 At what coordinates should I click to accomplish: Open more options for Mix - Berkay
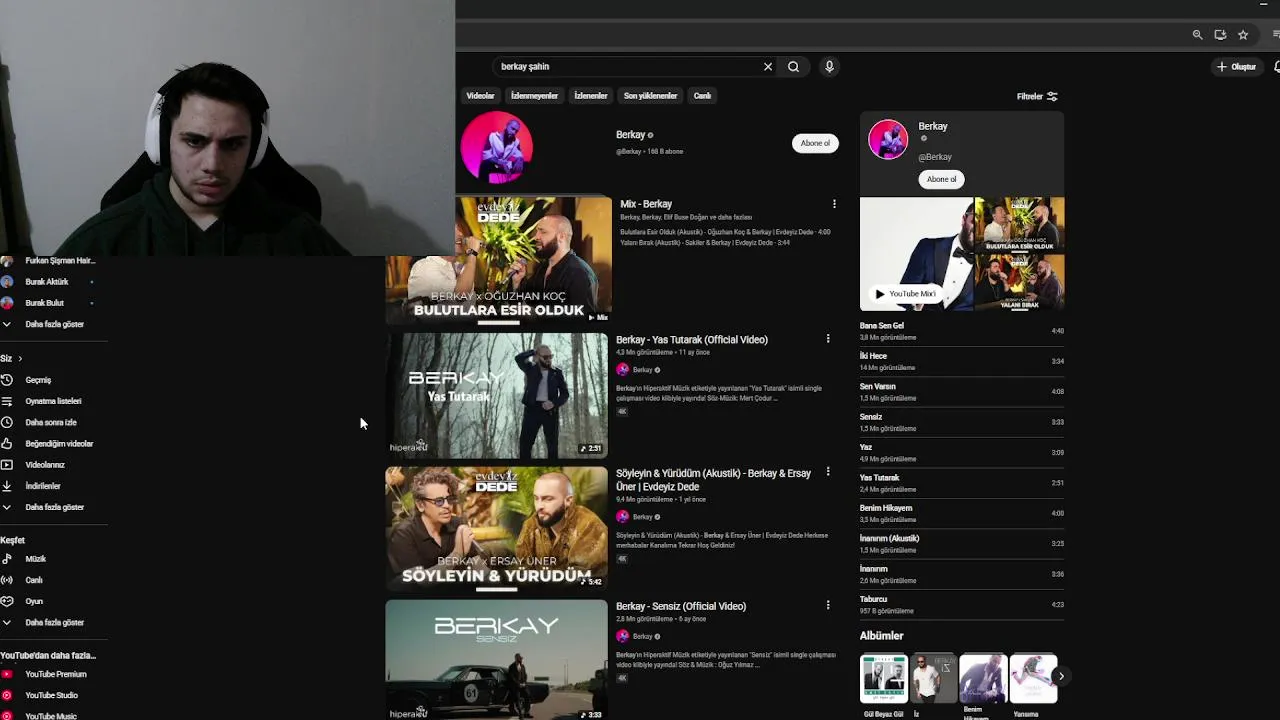click(834, 204)
